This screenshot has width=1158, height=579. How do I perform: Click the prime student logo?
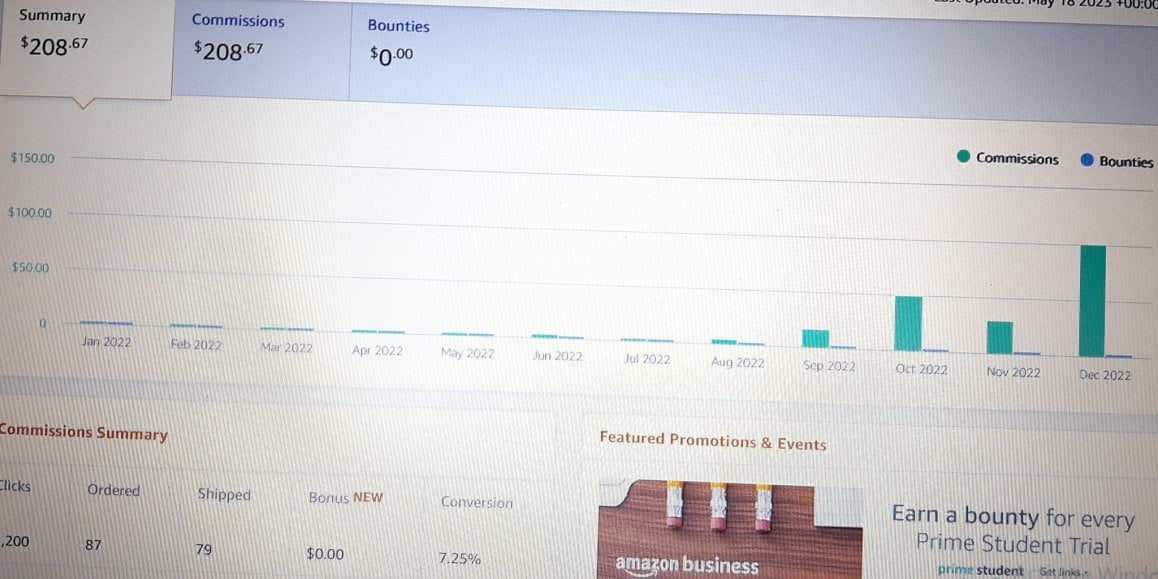981,570
